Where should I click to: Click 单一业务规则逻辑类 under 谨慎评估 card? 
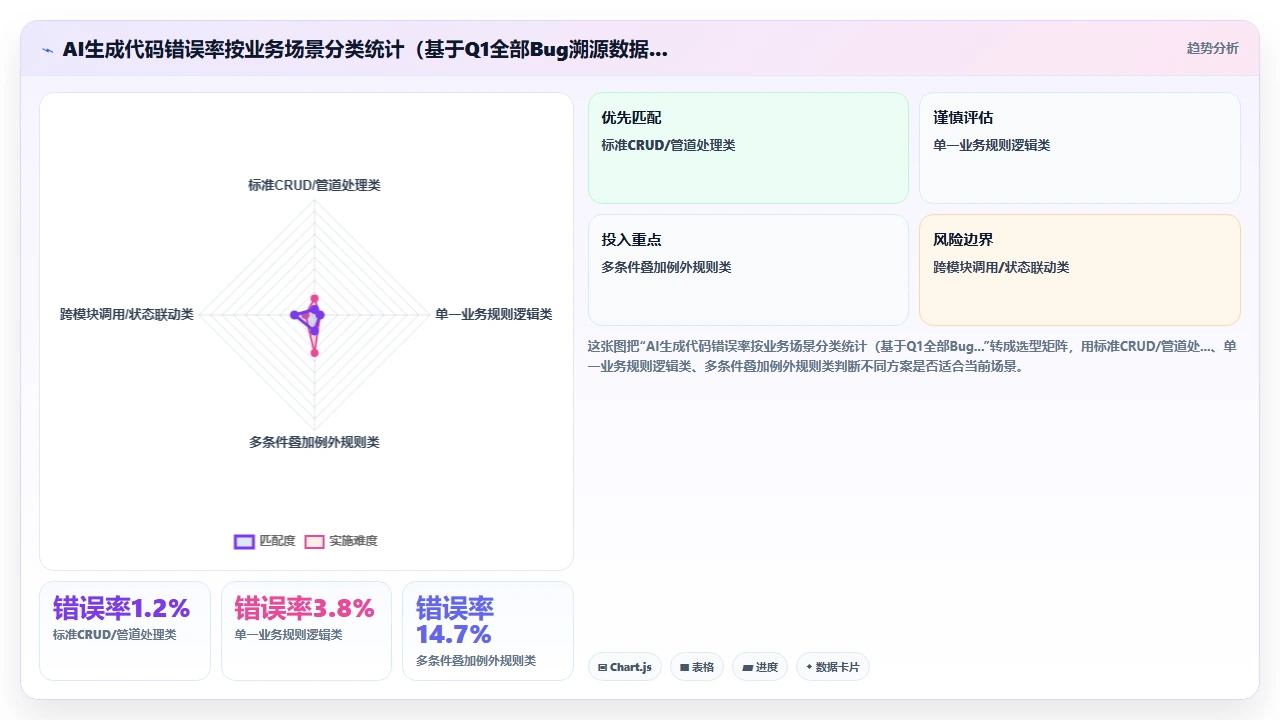(992, 145)
